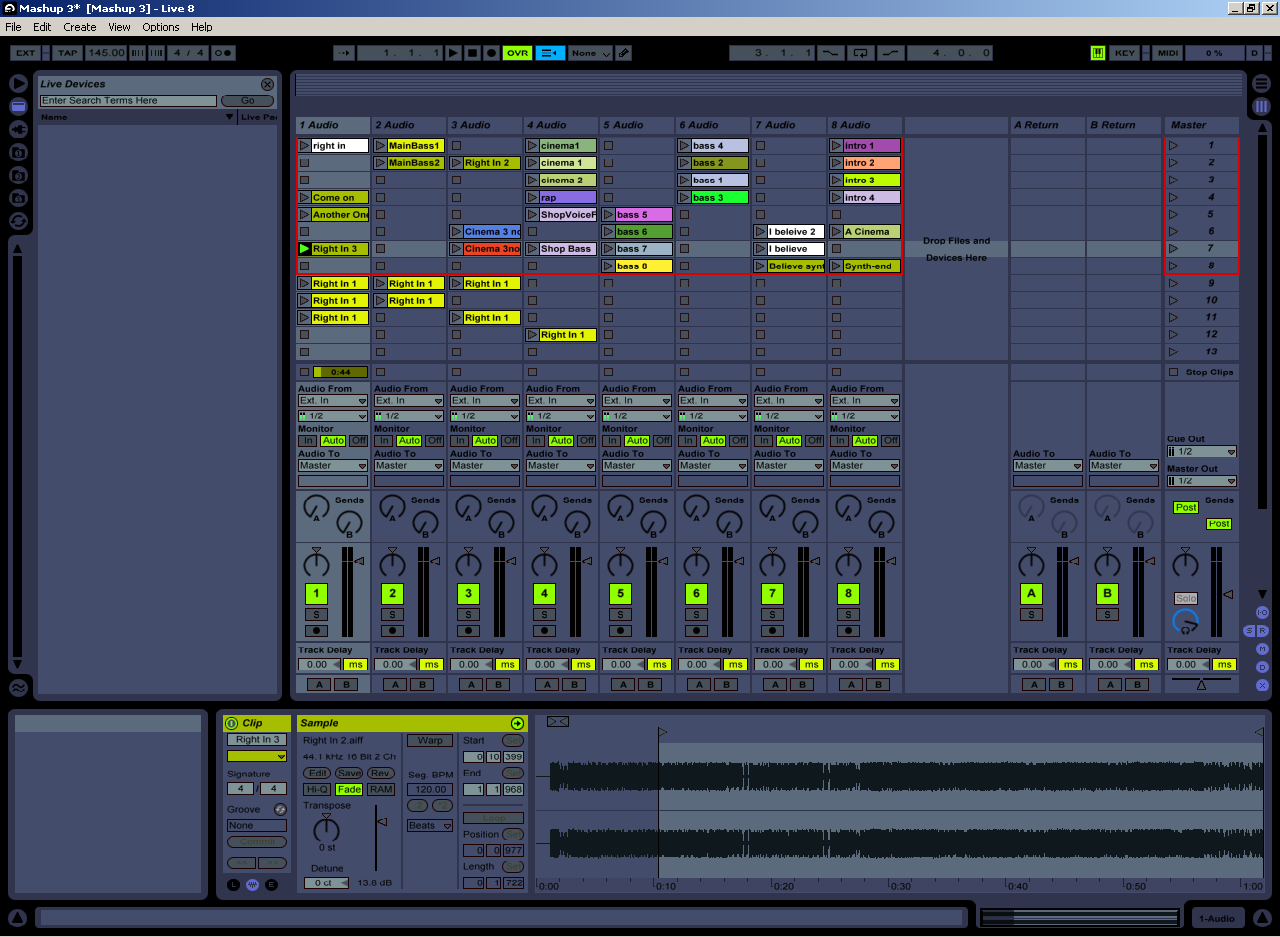Show the Launch box via L button
Screen dimensions: 1280x937
tap(233, 885)
